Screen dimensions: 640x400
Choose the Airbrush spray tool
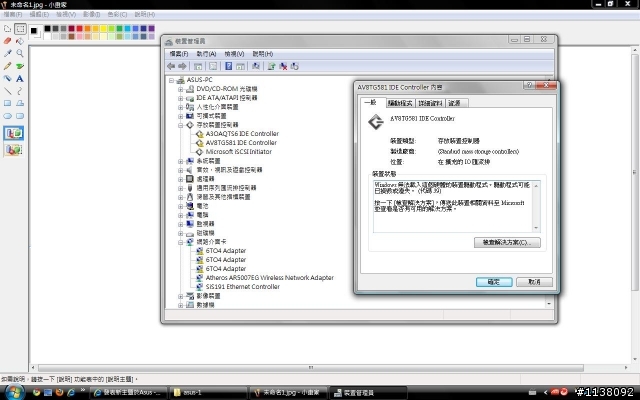click(x=7, y=78)
